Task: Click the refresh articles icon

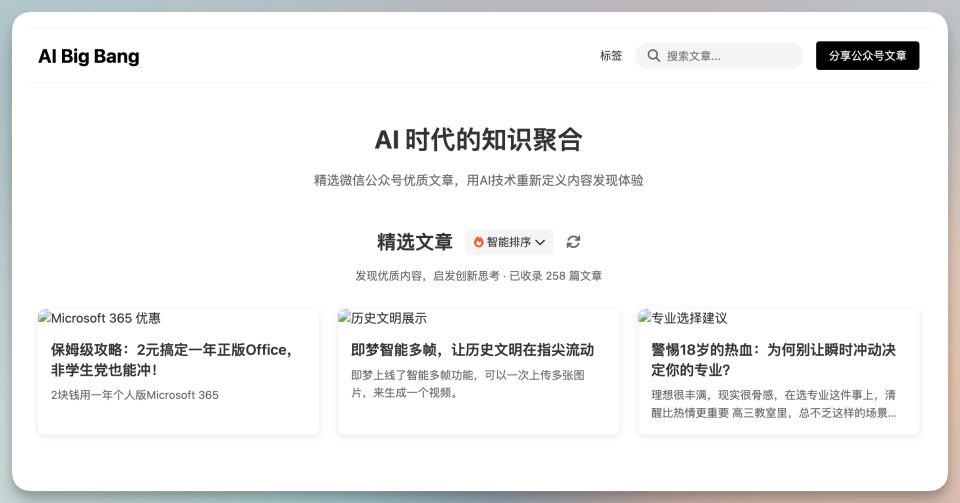Action: pos(573,242)
